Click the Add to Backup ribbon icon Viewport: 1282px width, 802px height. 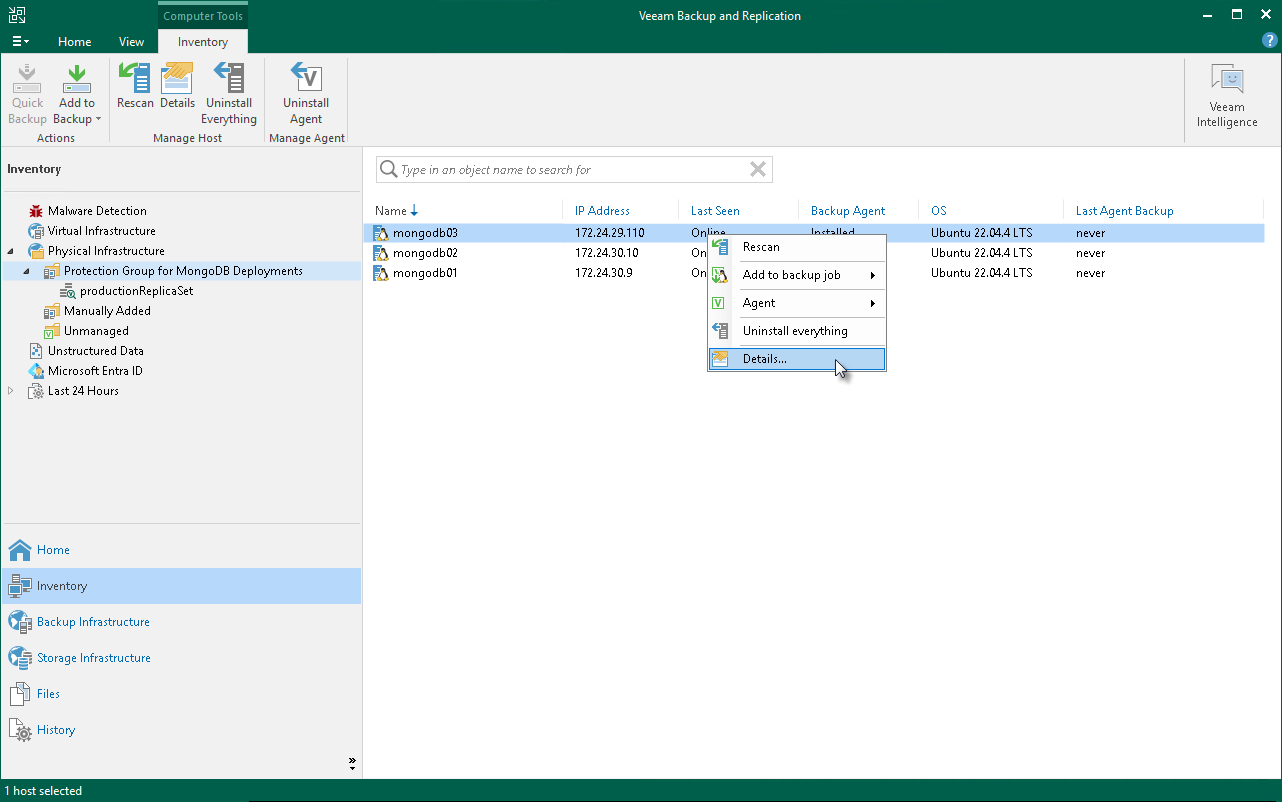pos(77,94)
